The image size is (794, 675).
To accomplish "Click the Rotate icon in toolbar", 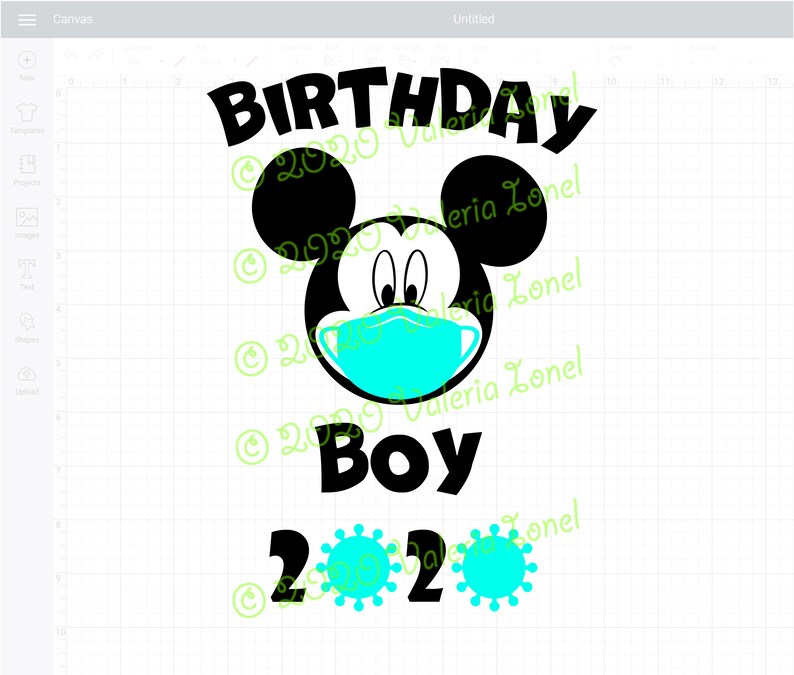I will coord(615,61).
